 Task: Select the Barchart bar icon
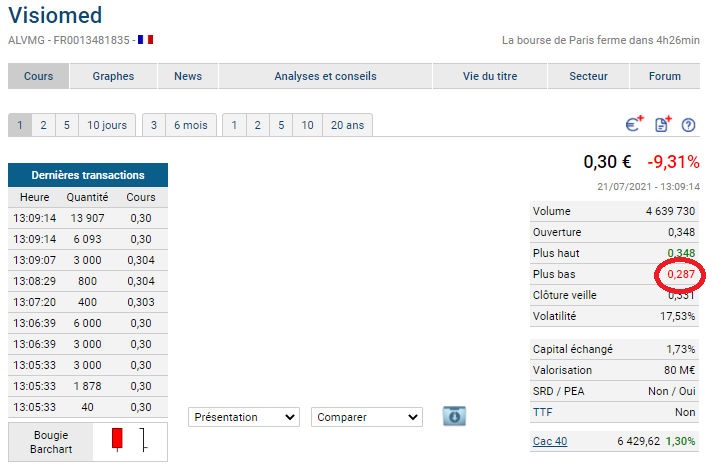(144, 440)
